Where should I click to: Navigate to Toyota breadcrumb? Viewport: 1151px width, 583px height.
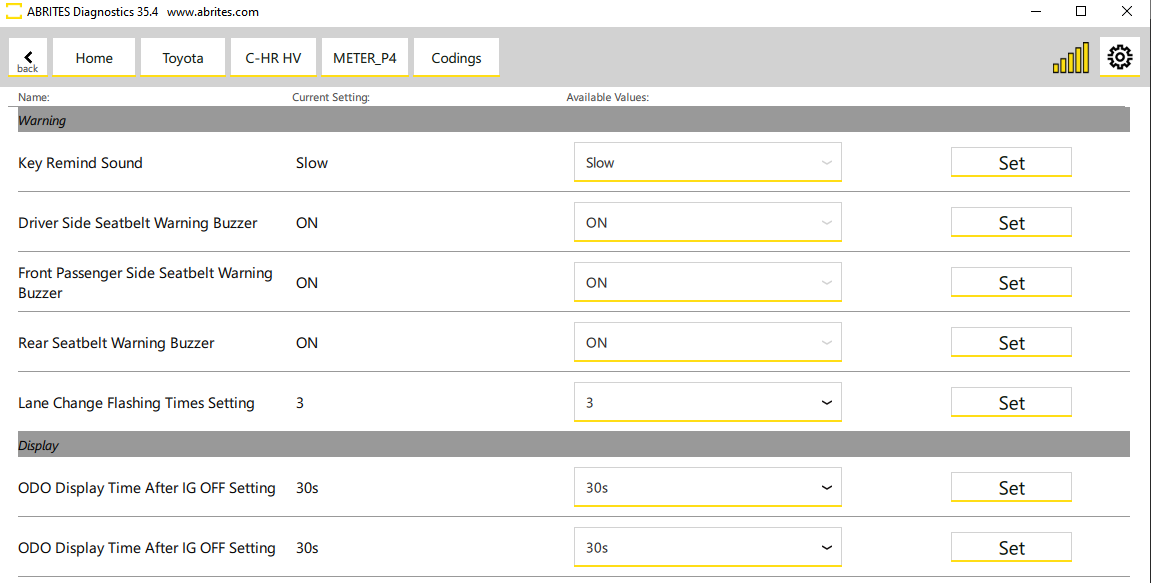[x=183, y=58]
